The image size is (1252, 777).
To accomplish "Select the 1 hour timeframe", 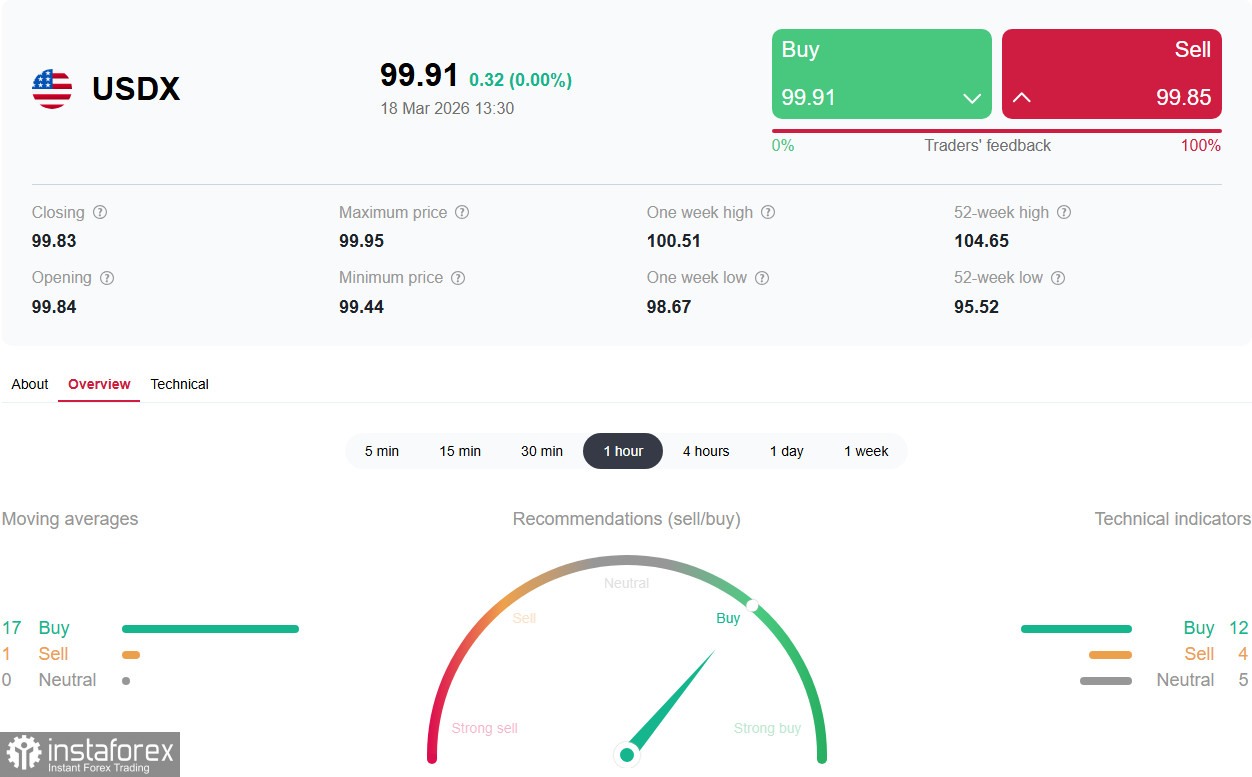I will point(623,451).
